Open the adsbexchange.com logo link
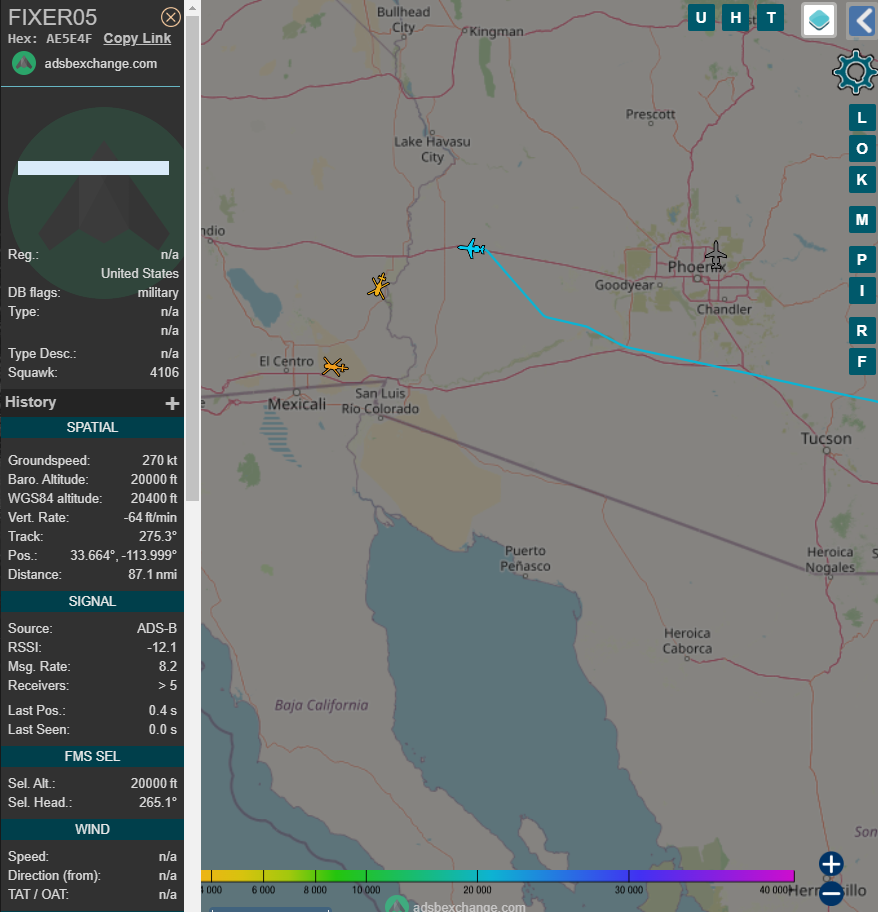Image resolution: width=878 pixels, height=912 pixels. click(x=24, y=63)
